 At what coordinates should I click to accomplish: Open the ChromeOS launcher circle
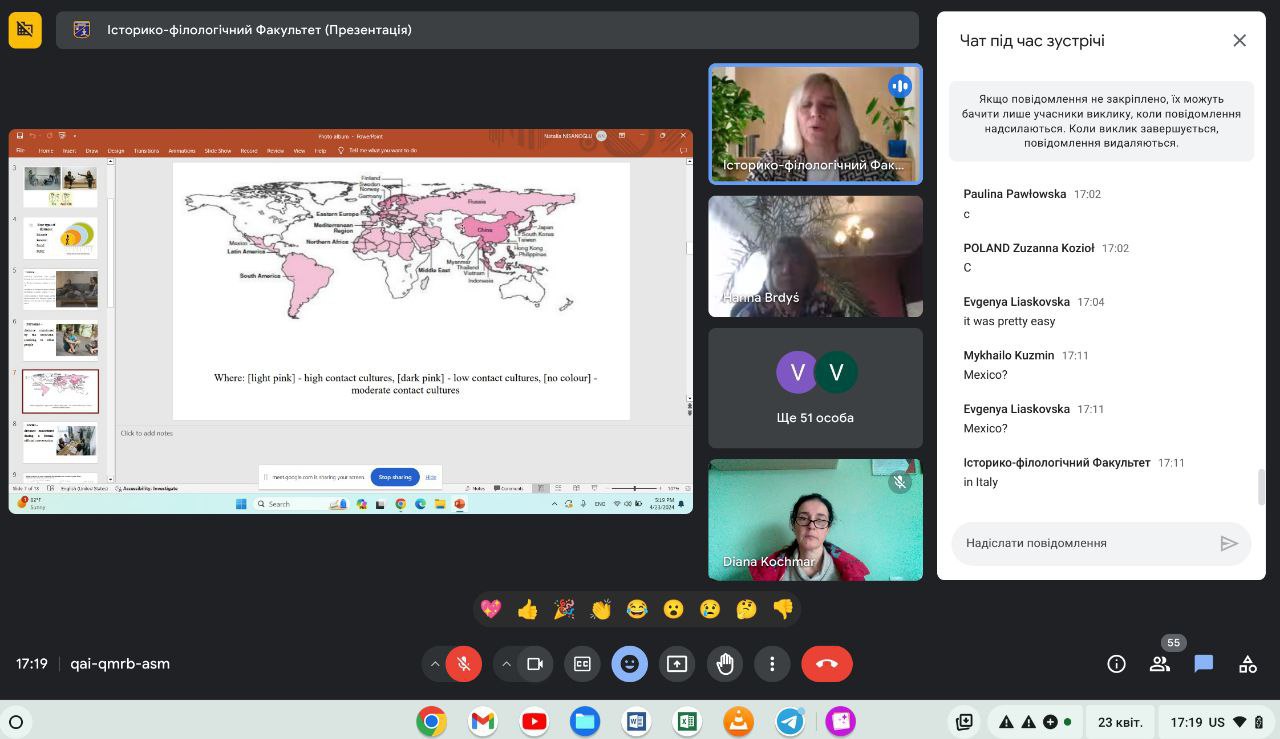15,721
